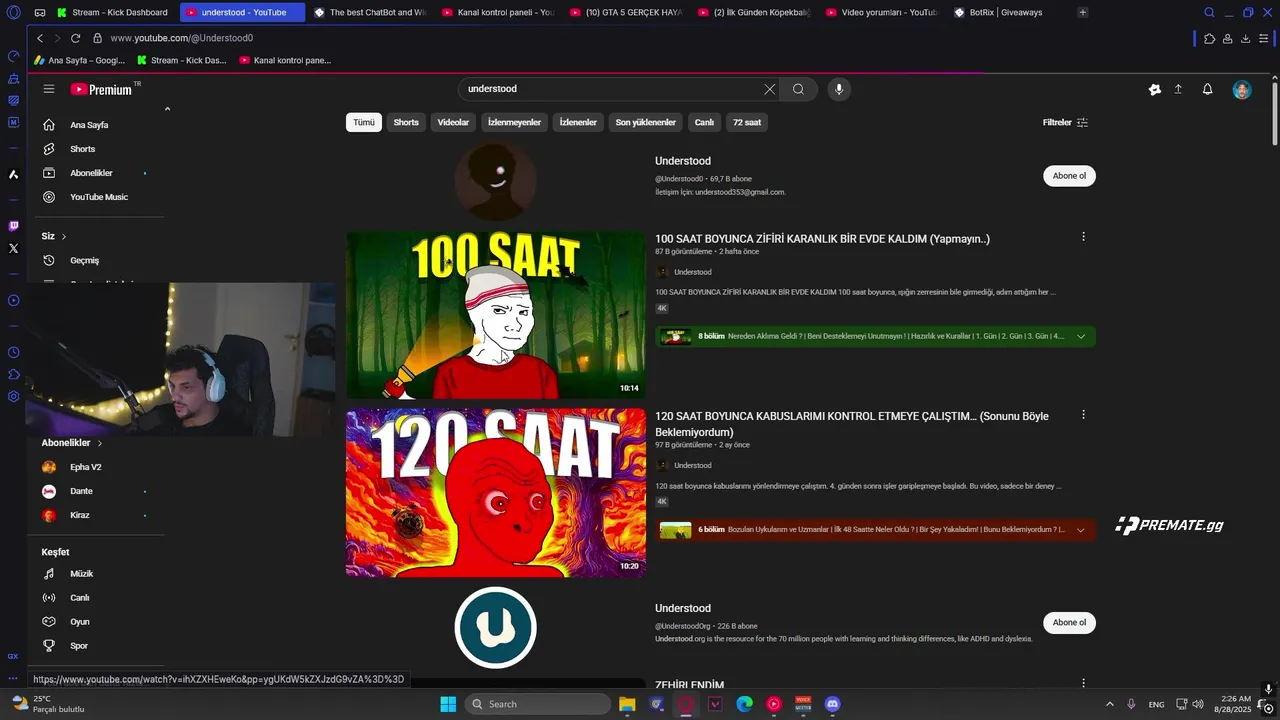Search by voice using the microphone icon
This screenshot has height=720, width=1280.
point(839,89)
